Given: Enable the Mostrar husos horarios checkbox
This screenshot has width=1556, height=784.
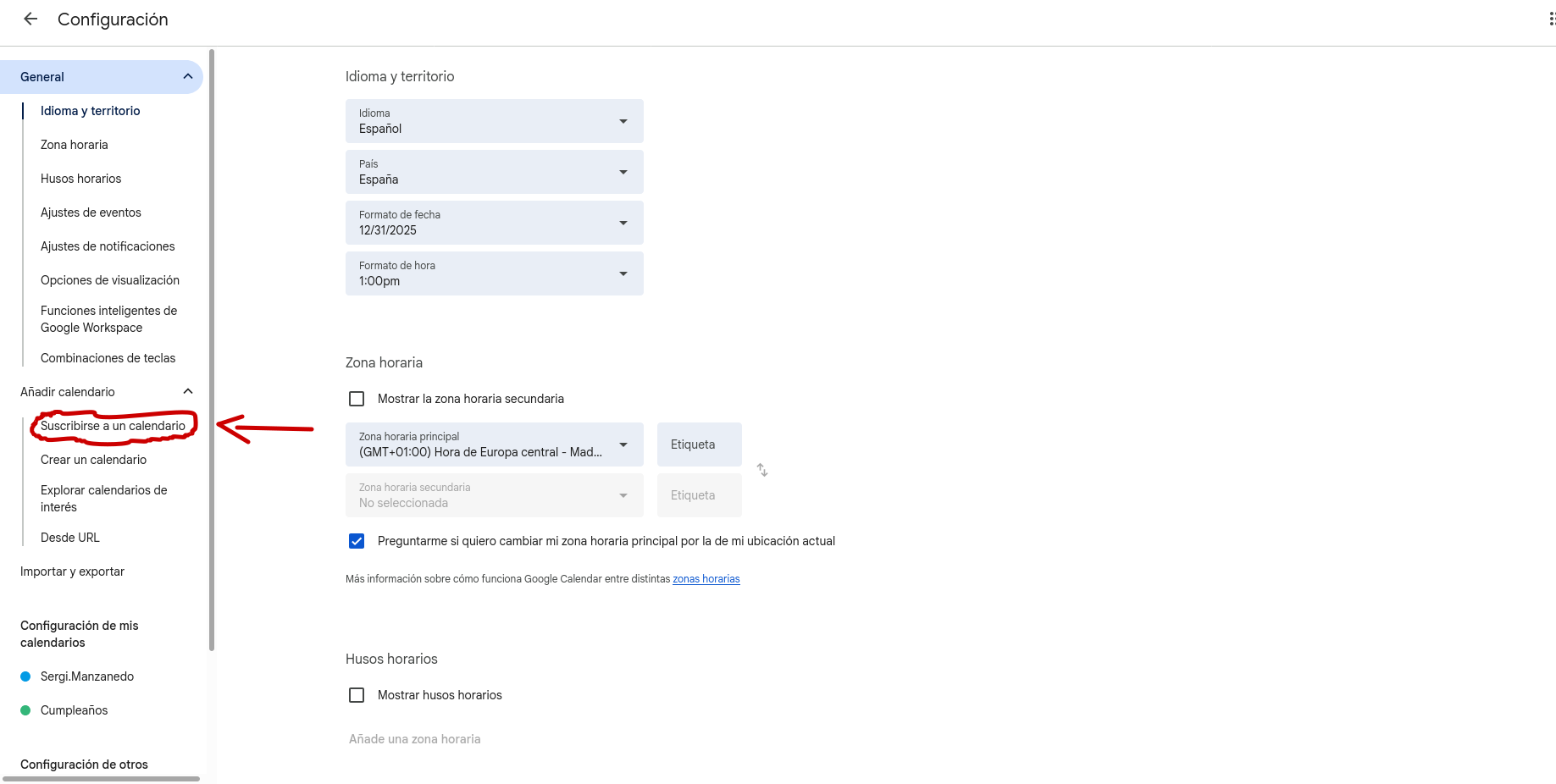Looking at the screenshot, I should click(357, 695).
